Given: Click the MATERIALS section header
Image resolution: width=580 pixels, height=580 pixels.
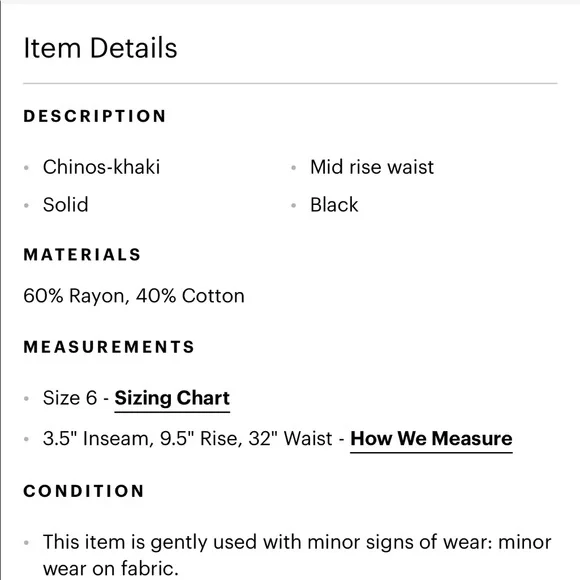Looking at the screenshot, I should [x=82, y=254].
